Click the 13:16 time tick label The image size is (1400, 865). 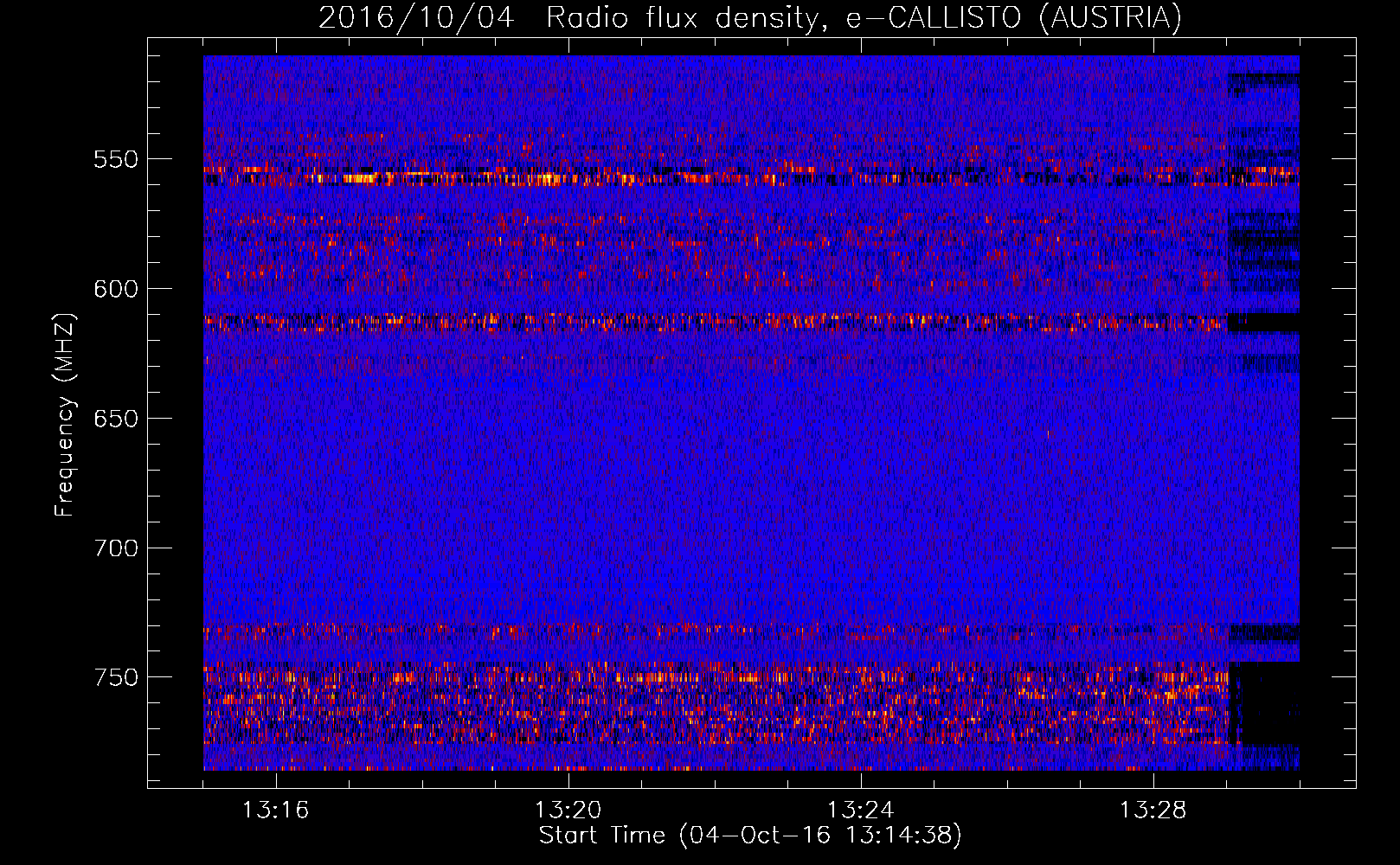[x=275, y=811]
